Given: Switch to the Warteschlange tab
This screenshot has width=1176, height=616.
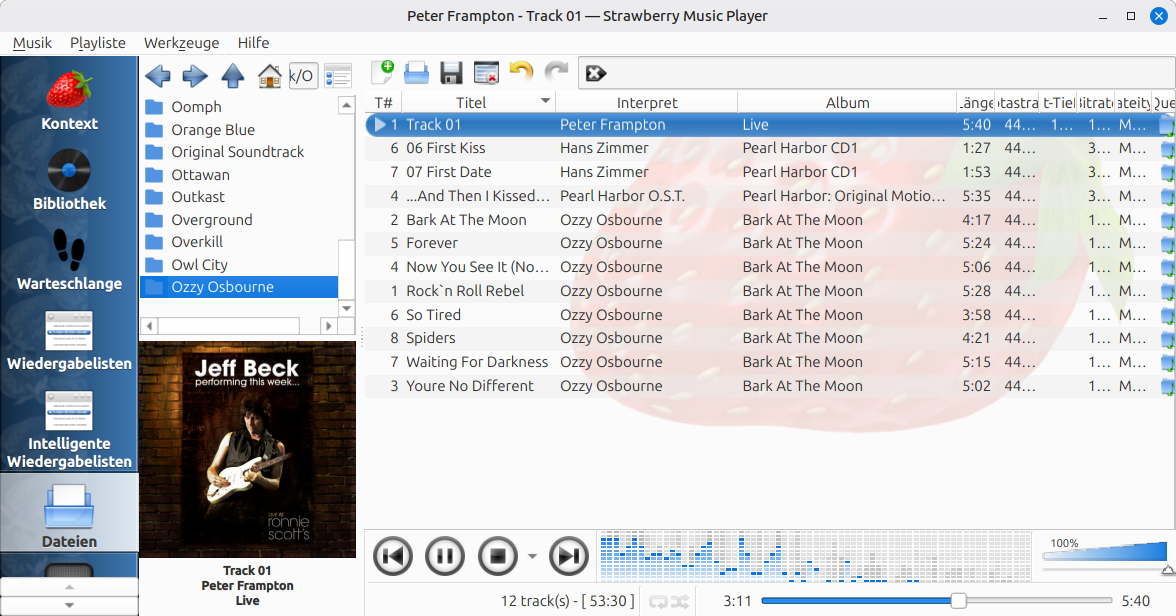Looking at the screenshot, I should [x=69, y=260].
